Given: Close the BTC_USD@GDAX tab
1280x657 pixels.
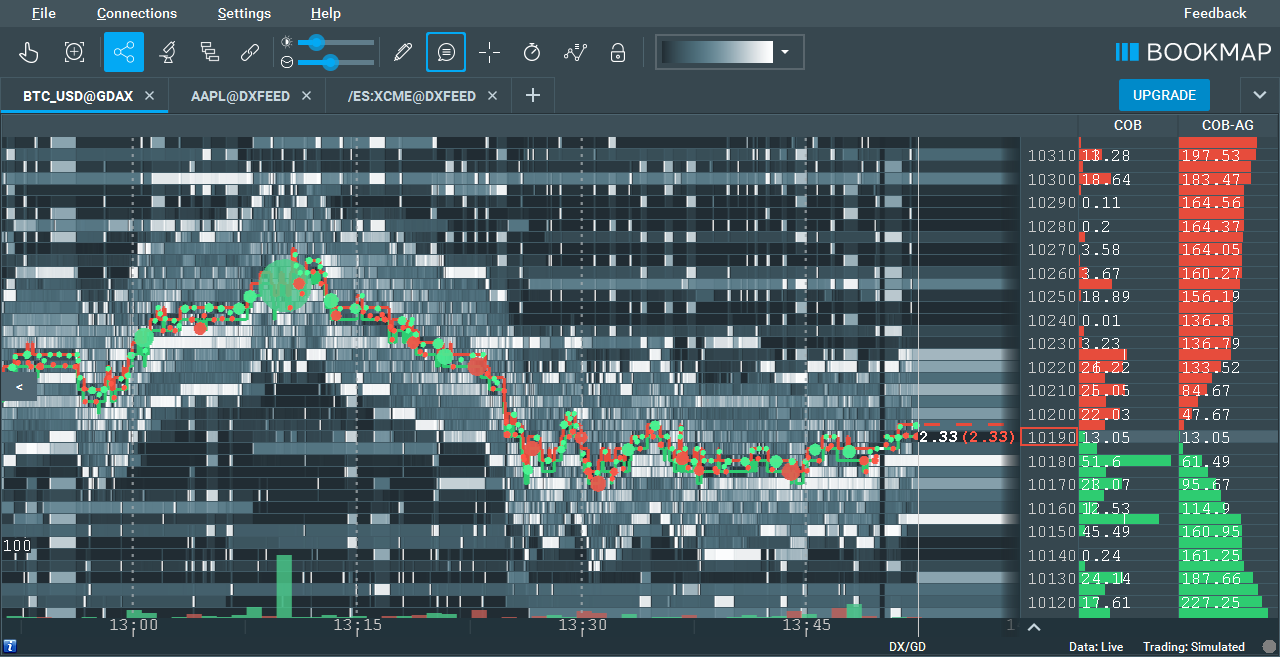Looking at the screenshot, I should point(150,96).
